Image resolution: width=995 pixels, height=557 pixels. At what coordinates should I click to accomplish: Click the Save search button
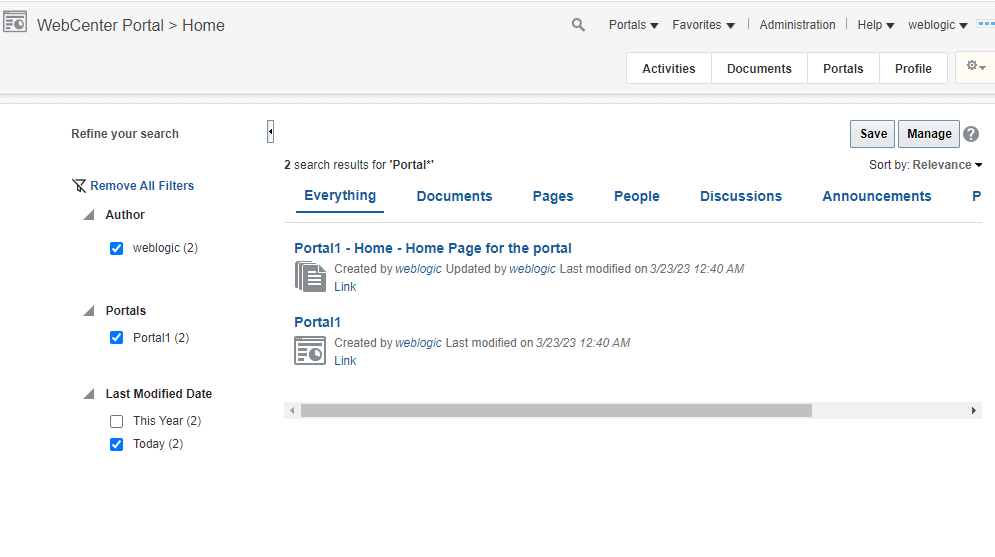873,134
